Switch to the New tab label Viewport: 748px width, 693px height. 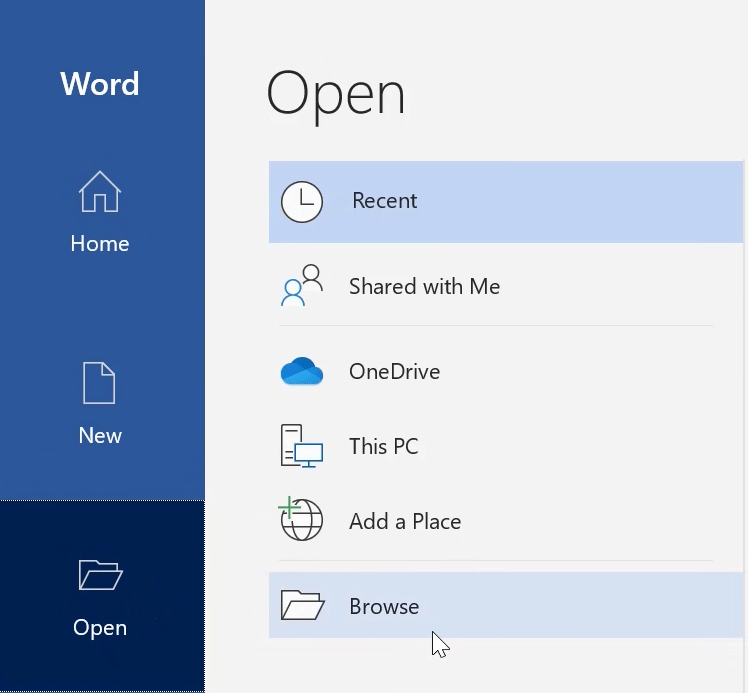click(x=100, y=436)
